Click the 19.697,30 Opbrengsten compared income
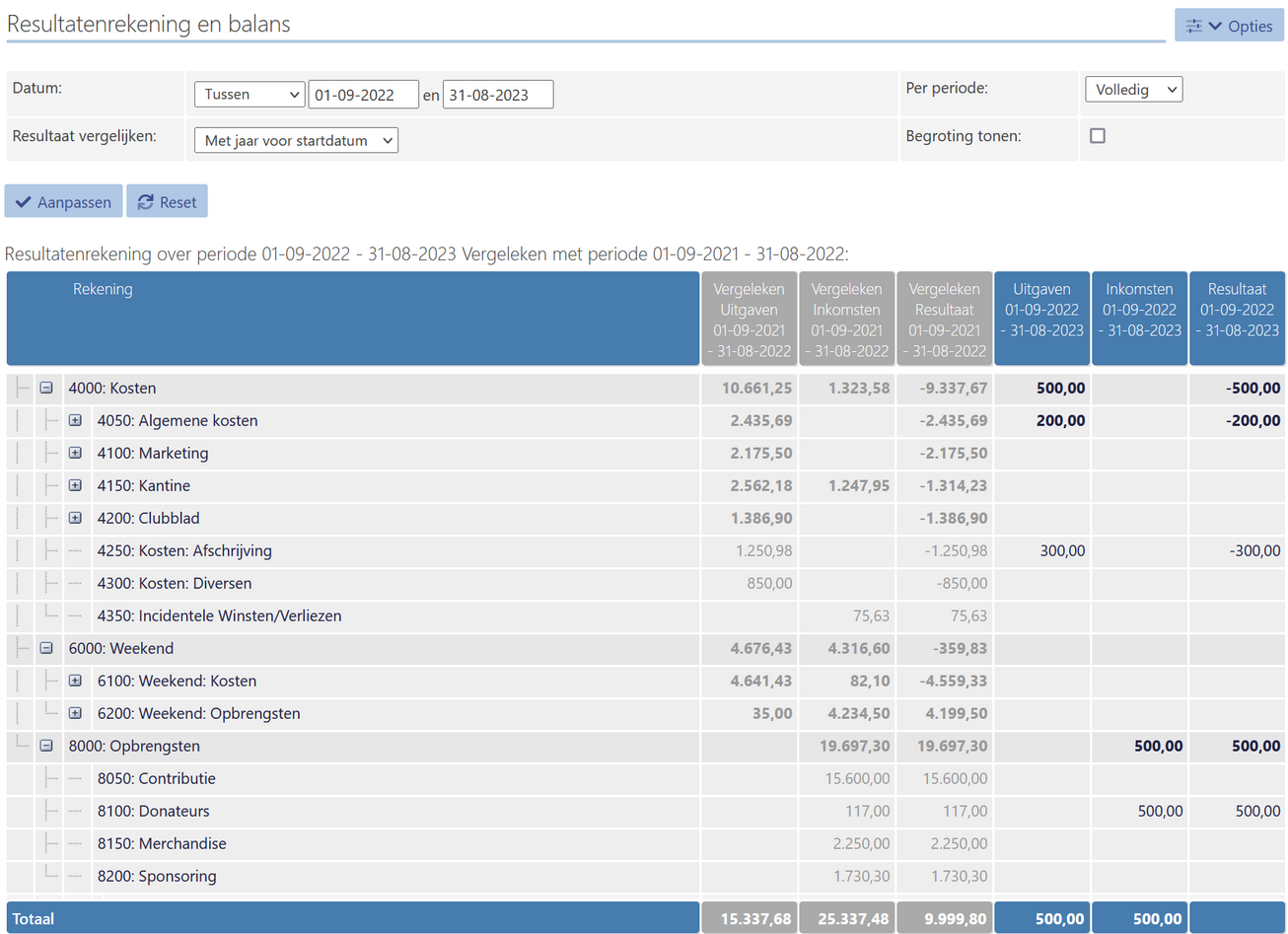The image size is (1288, 934). tap(855, 747)
